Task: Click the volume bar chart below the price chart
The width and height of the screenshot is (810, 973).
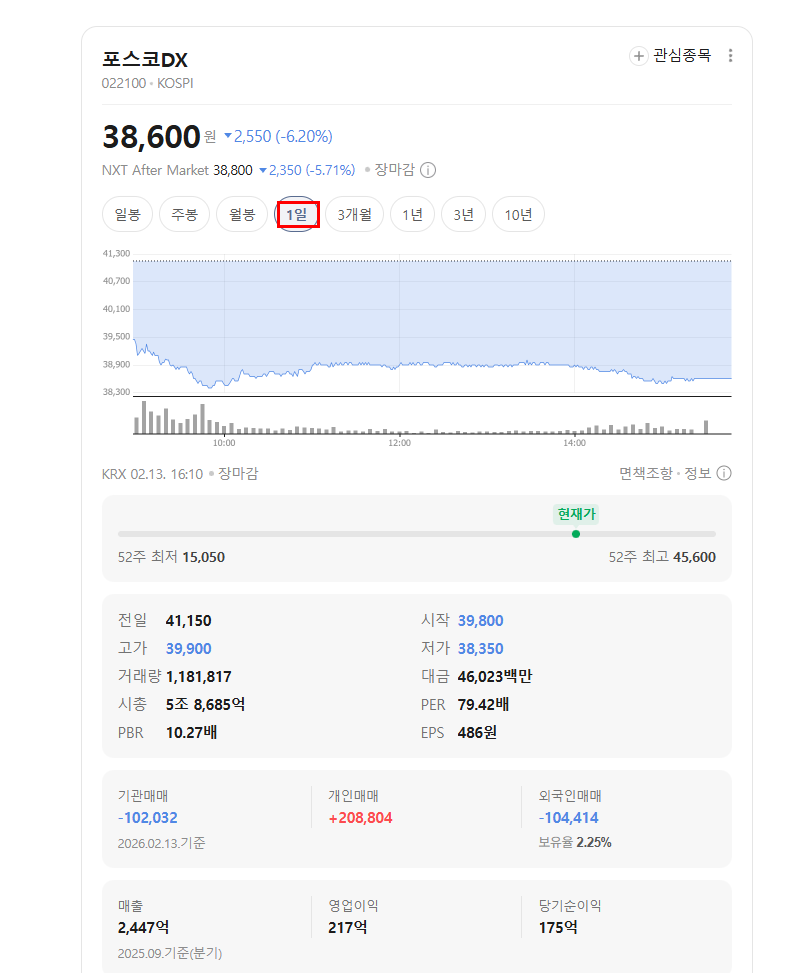Action: (432, 417)
